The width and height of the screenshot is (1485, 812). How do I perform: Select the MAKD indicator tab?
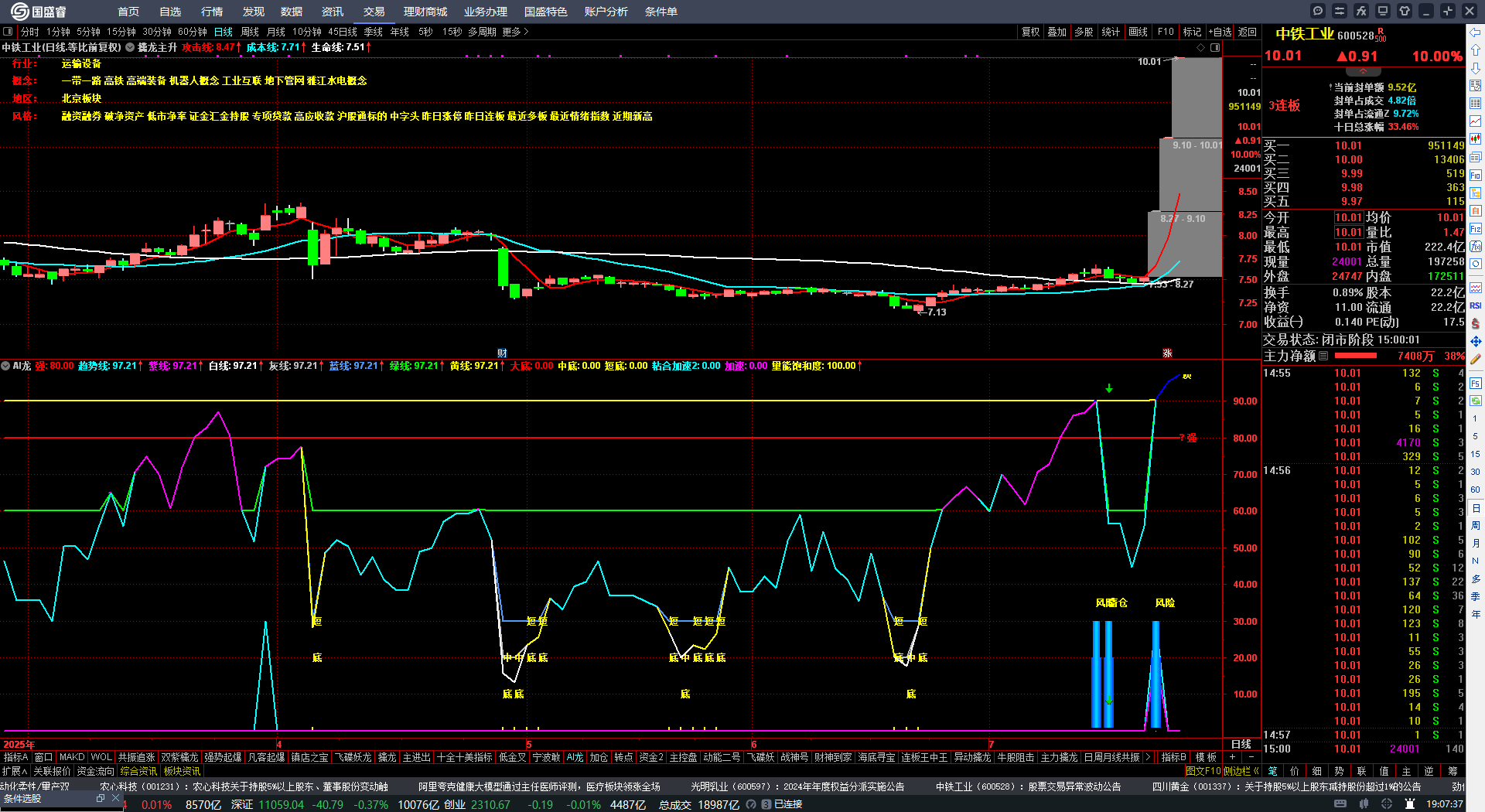point(72,757)
